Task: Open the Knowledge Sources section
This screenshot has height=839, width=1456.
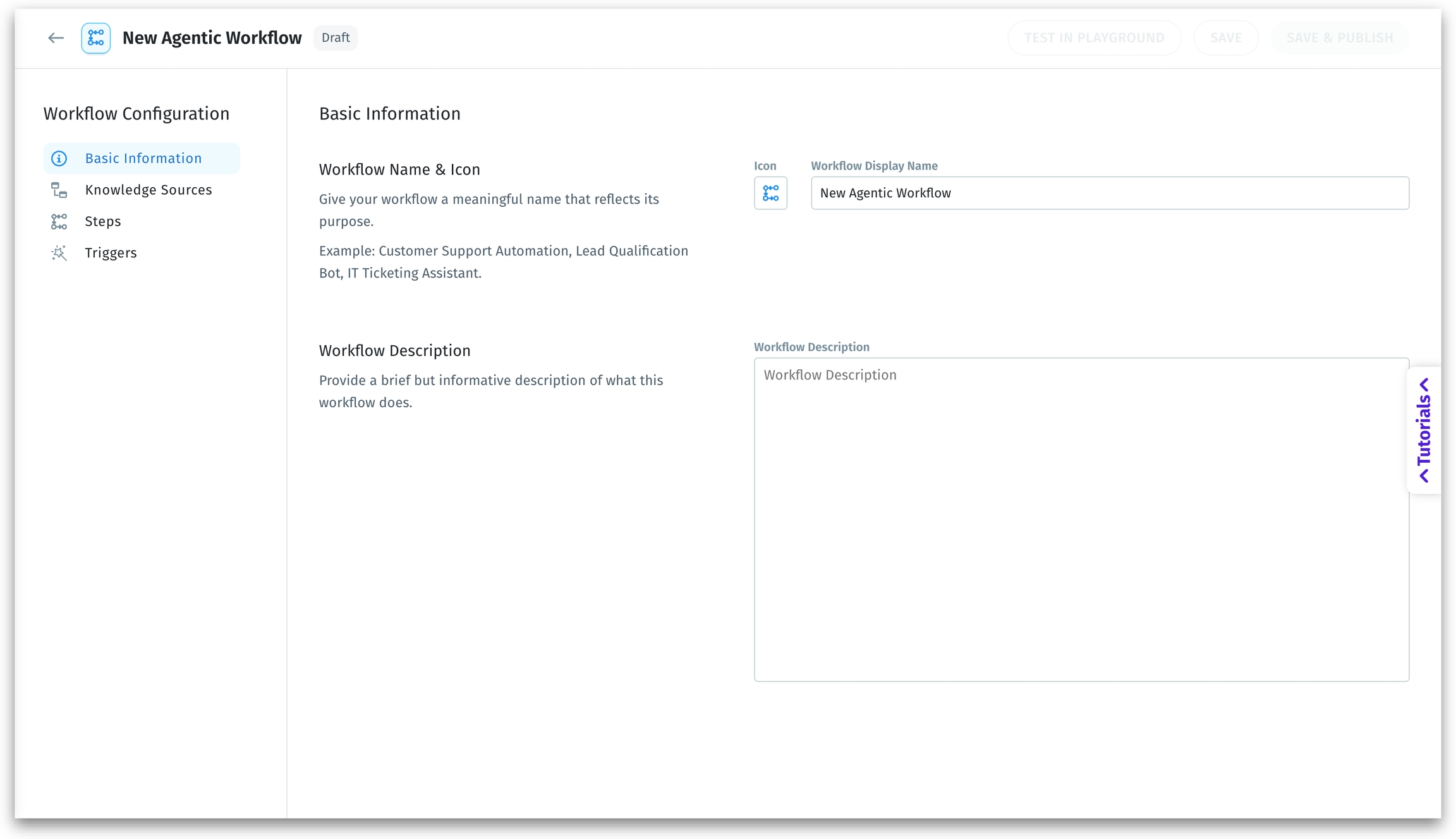Action: (x=149, y=190)
